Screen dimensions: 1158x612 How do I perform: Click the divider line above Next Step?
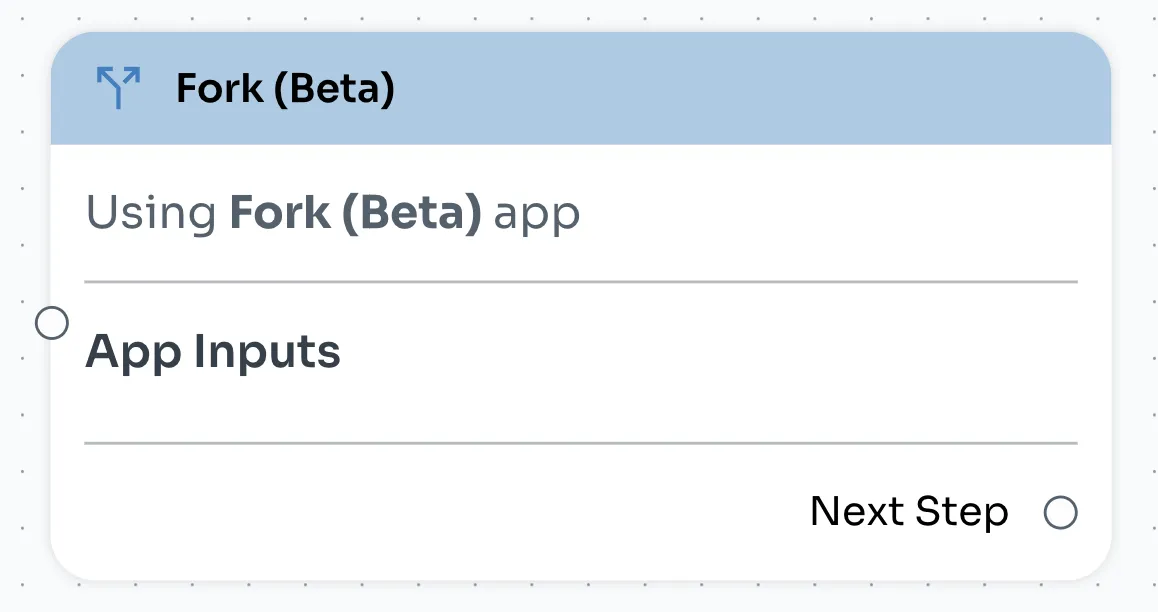[580, 442]
